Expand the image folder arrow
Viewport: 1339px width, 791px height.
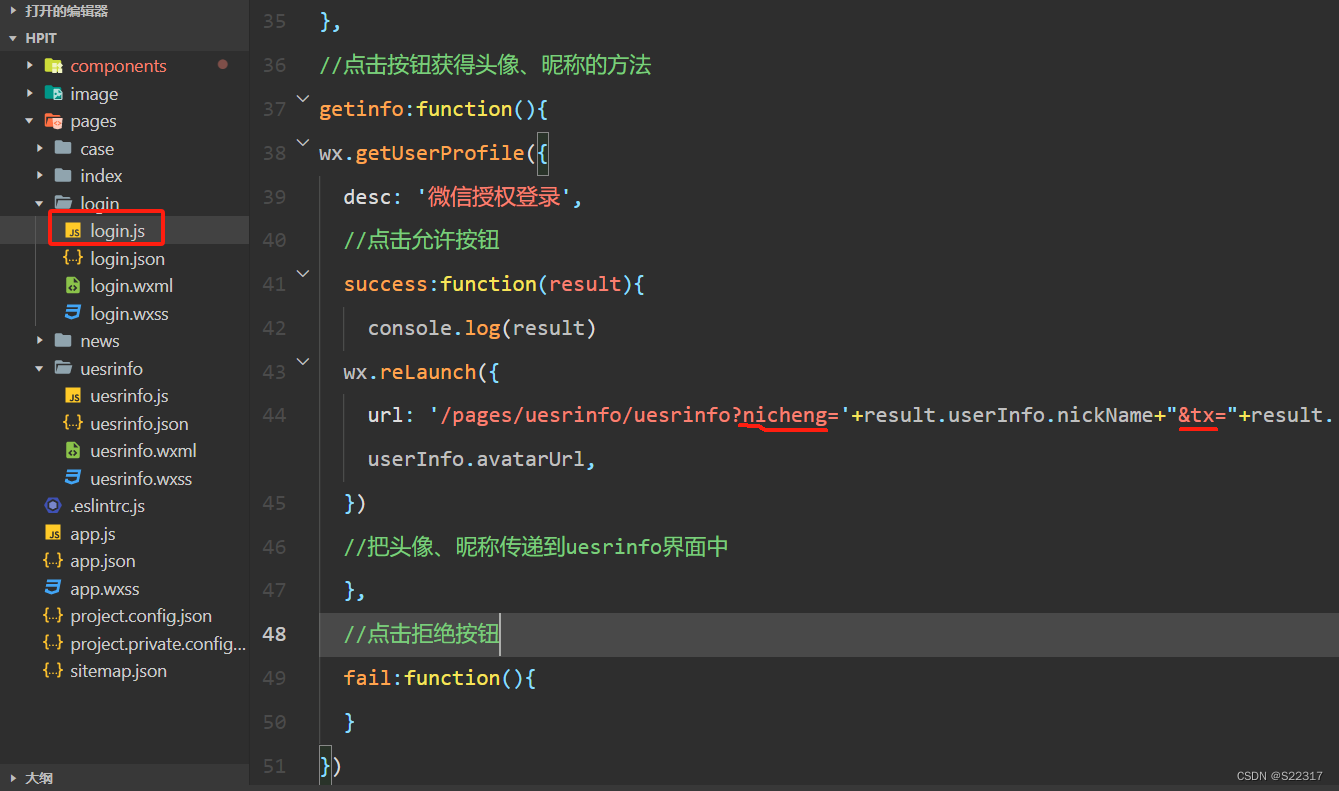30,94
